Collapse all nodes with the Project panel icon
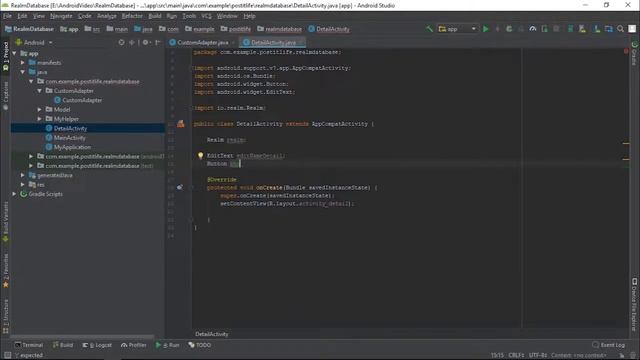Image resolution: width=640 pixels, height=360 pixels. coord(132,42)
